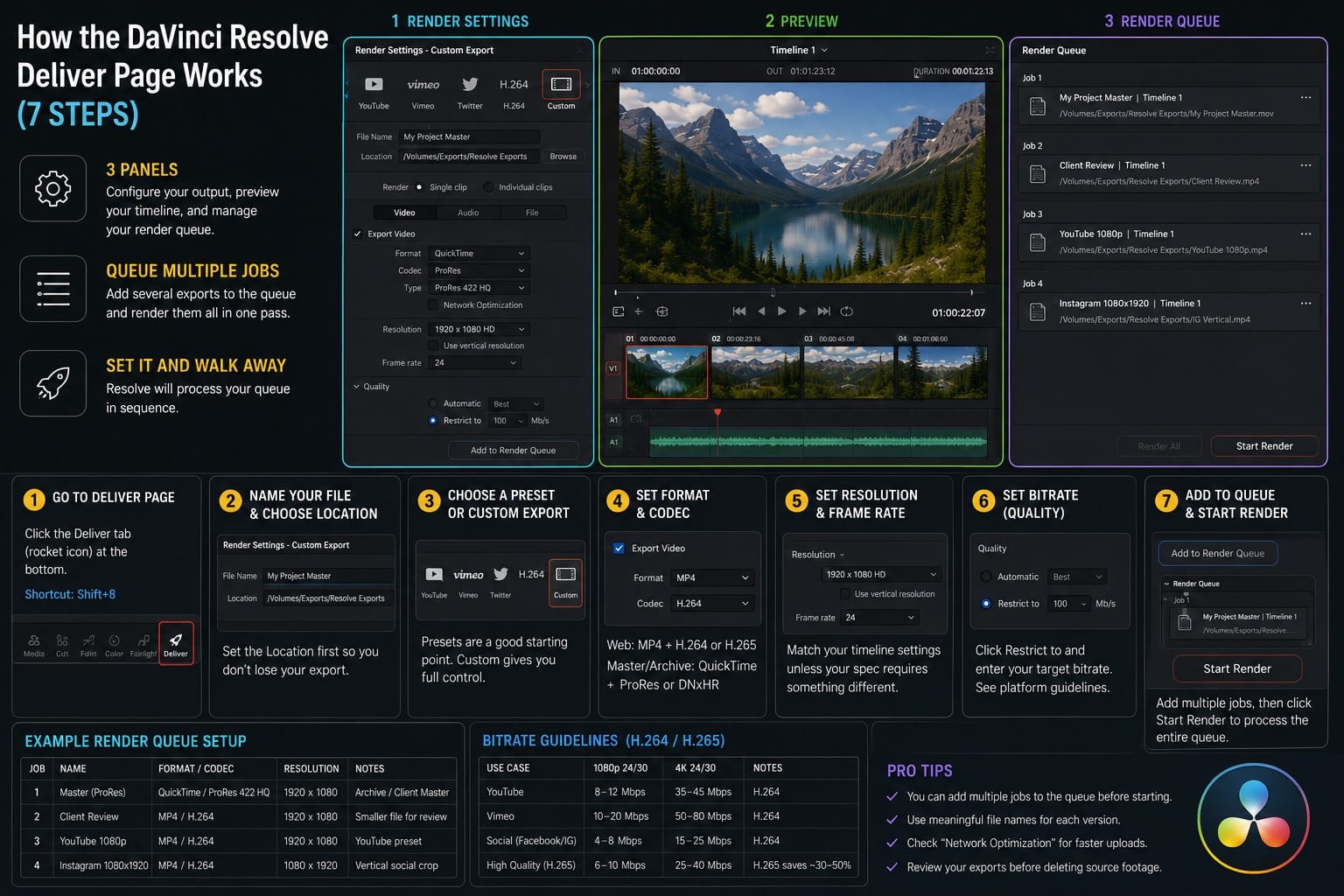The height and width of the screenshot is (896, 1344).
Task: Open options menu for Instagram 1080x1920 job
Action: point(1305,304)
